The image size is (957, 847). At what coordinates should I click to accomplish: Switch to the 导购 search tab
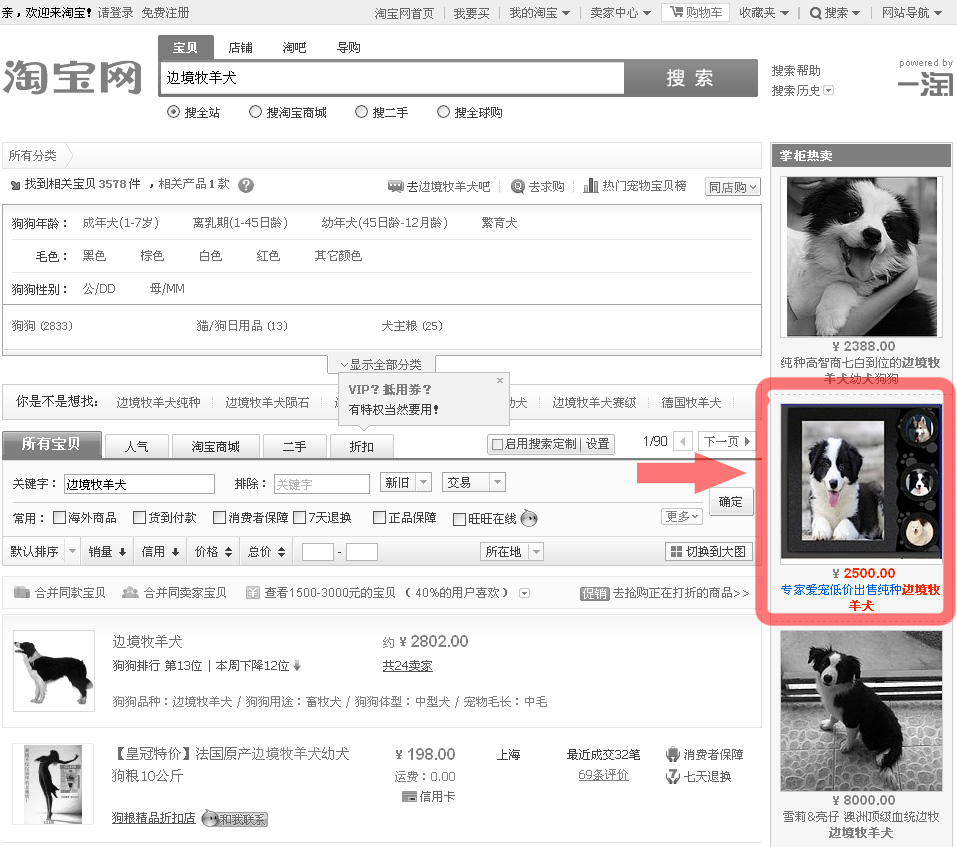(348, 48)
